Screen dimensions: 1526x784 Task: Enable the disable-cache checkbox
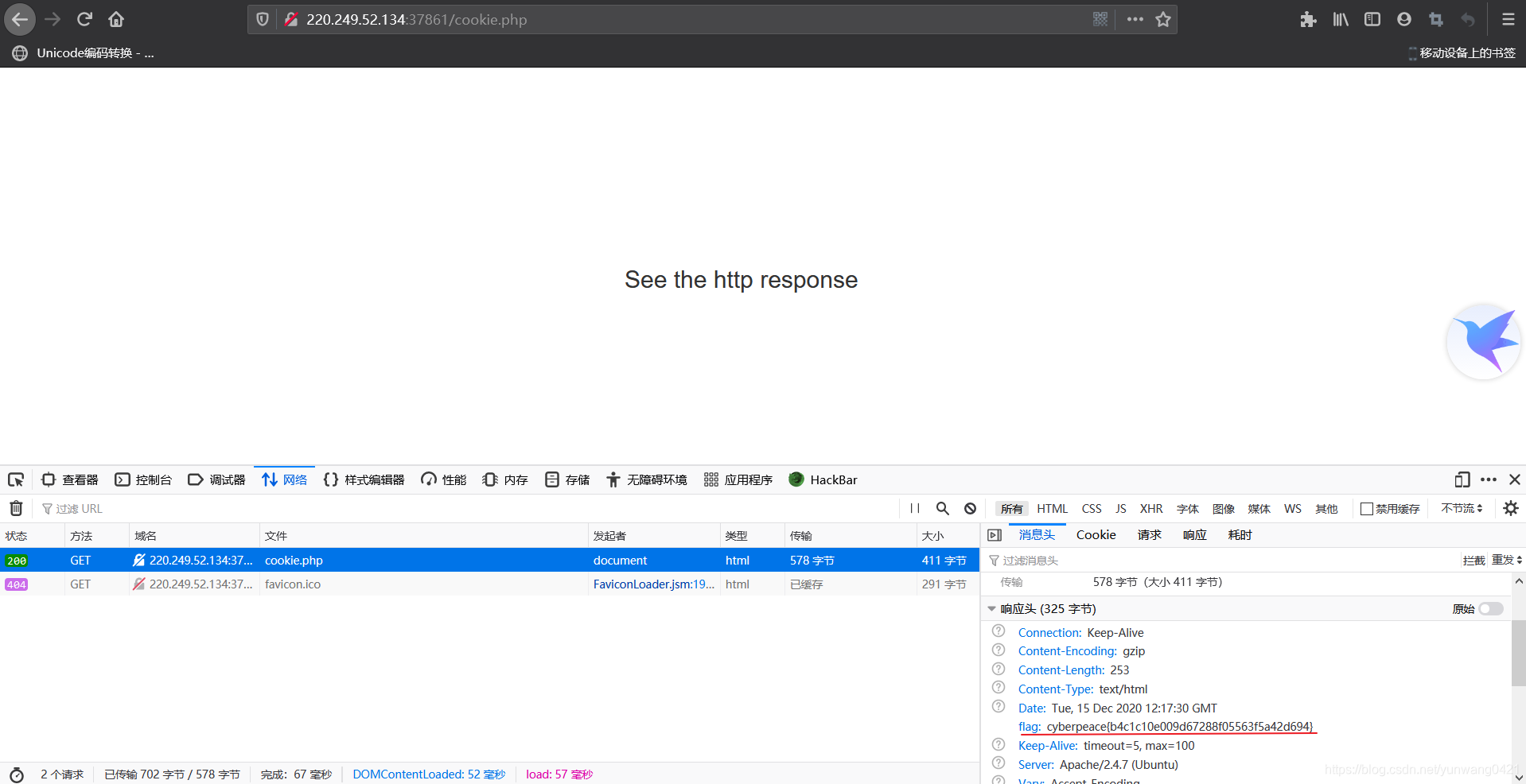pyautogui.click(x=1367, y=509)
